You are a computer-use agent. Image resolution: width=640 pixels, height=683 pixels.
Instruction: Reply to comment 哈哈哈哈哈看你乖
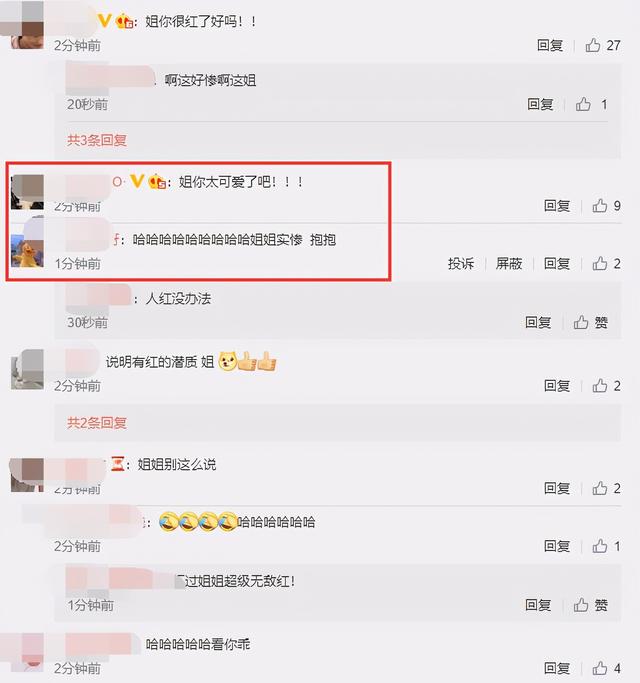coord(557,668)
